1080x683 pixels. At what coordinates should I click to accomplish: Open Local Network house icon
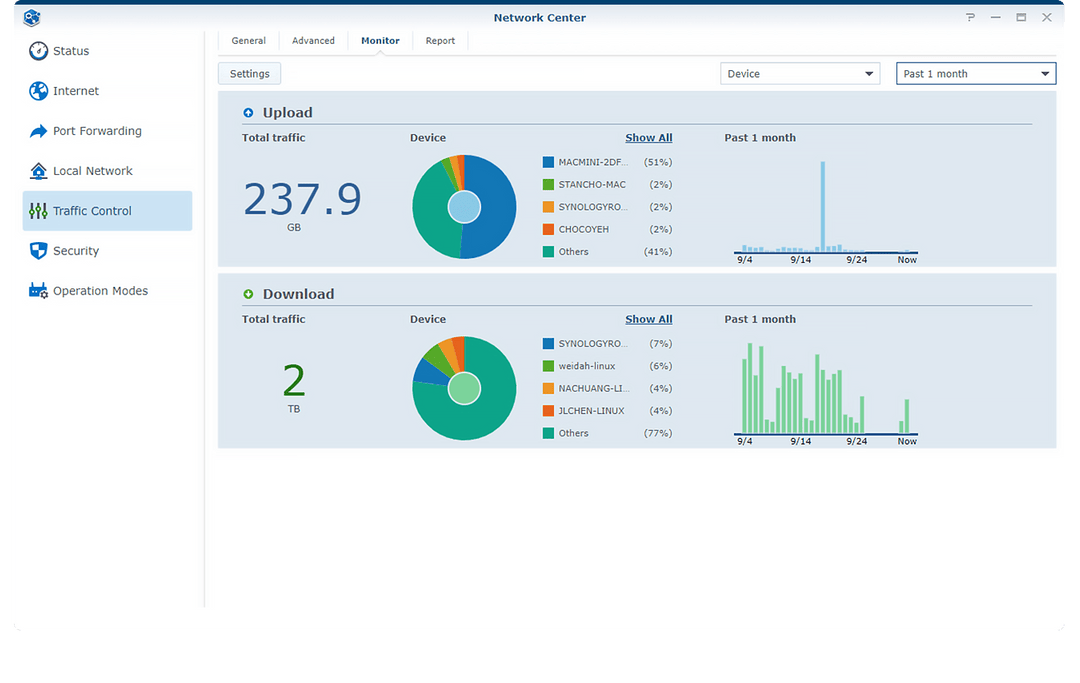click(38, 171)
